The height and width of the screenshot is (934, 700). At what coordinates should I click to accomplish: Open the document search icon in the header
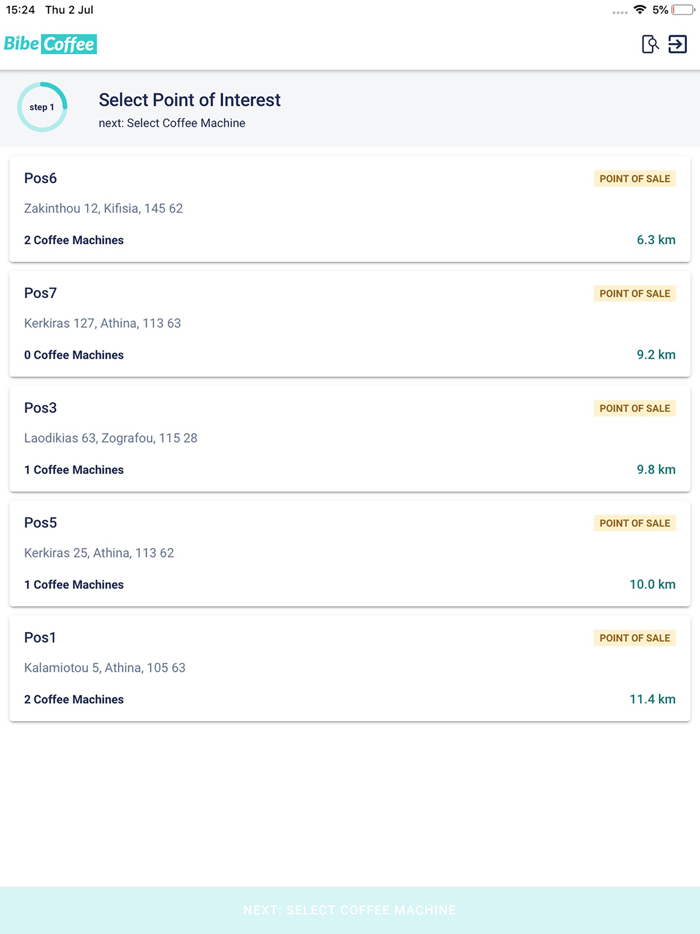click(648, 45)
